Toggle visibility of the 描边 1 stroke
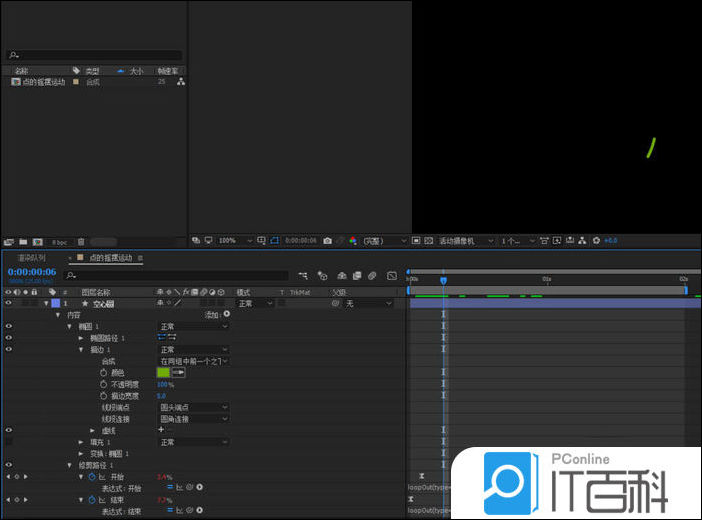This screenshot has width=702, height=520. coord(8,349)
